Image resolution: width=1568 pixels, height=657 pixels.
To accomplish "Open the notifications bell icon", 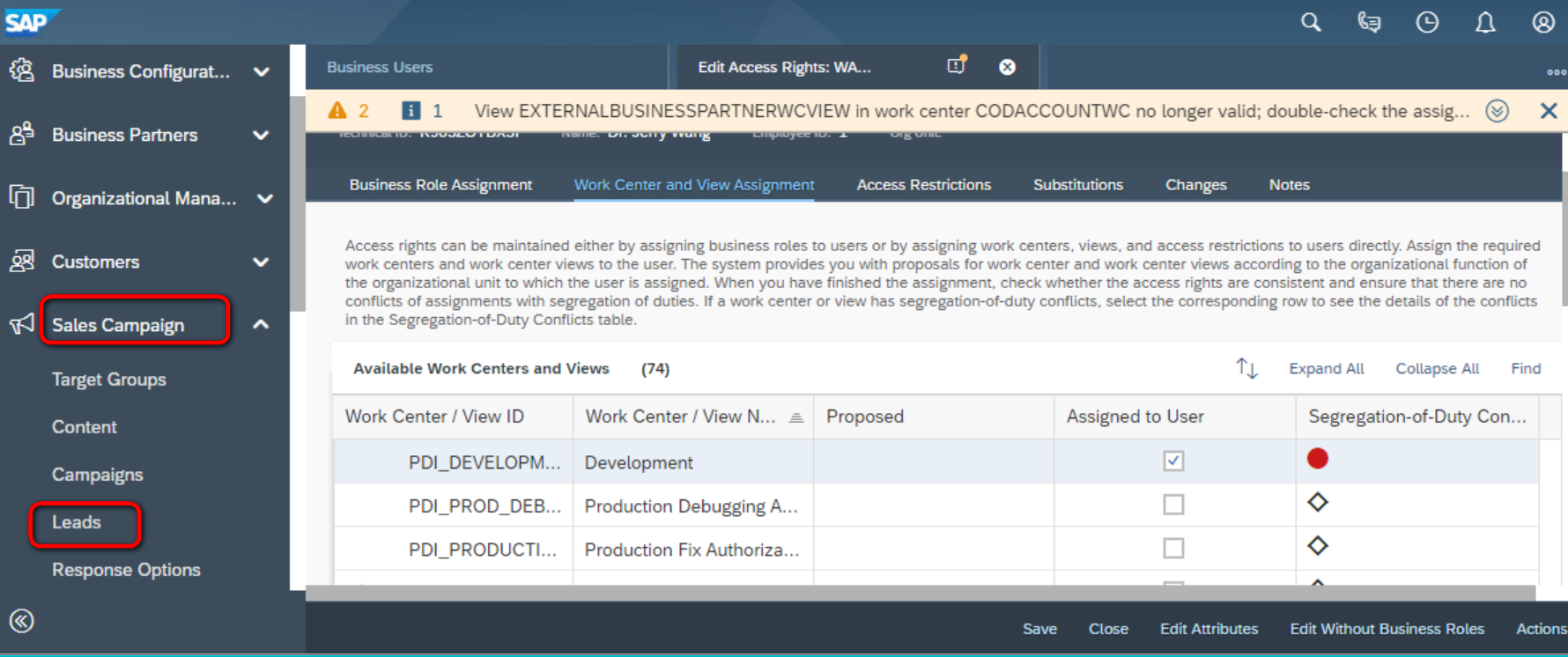I will pyautogui.click(x=1485, y=22).
